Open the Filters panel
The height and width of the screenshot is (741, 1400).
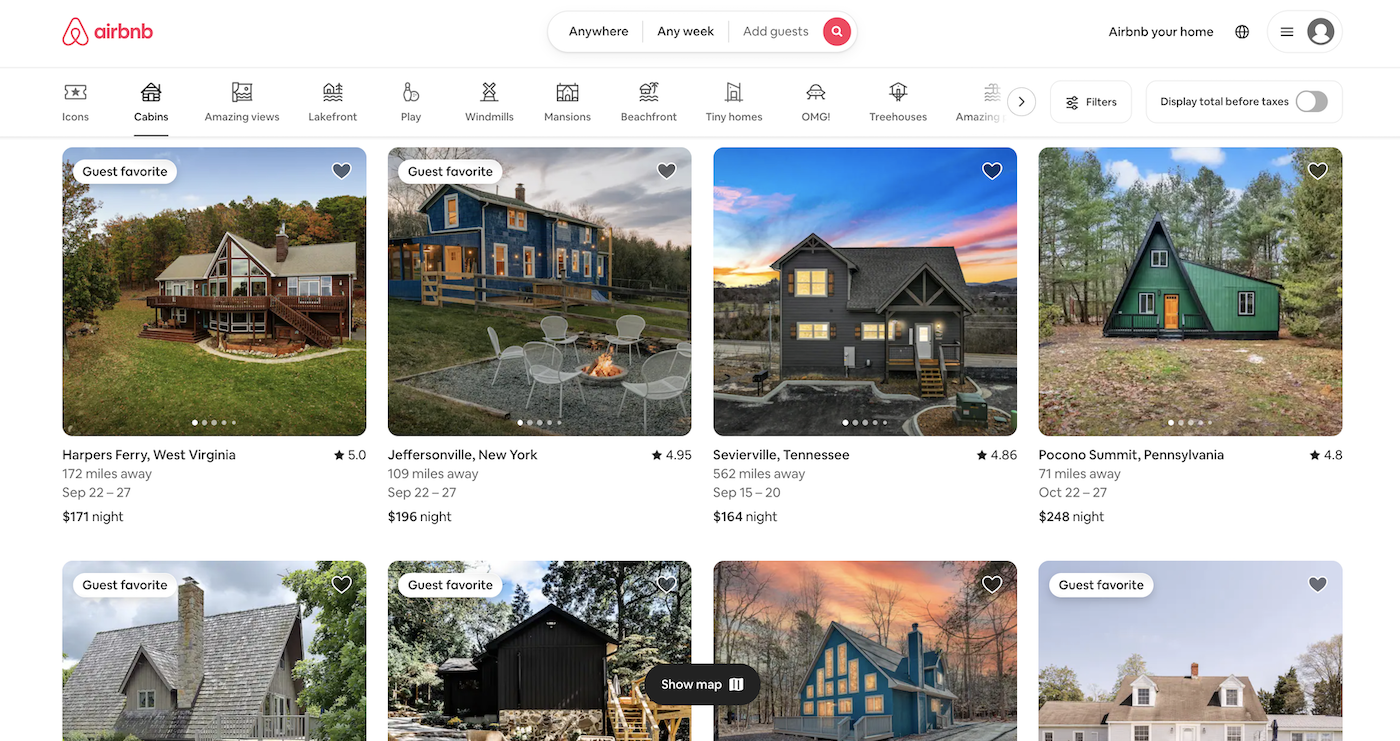tap(1090, 101)
